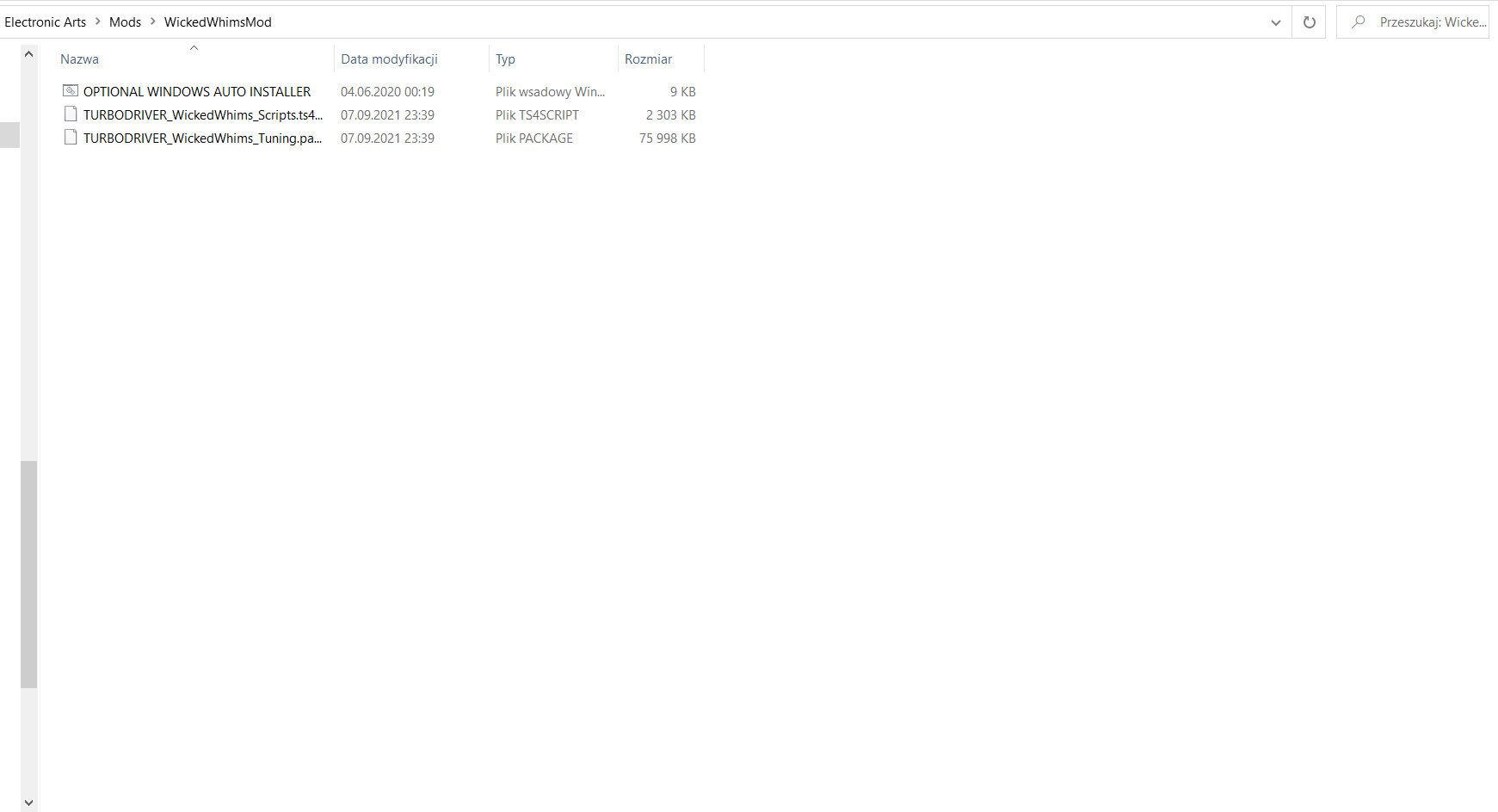Click the date 04.06.2020 00:19
Viewport: 1498px width, 812px height.
point(387,91)
